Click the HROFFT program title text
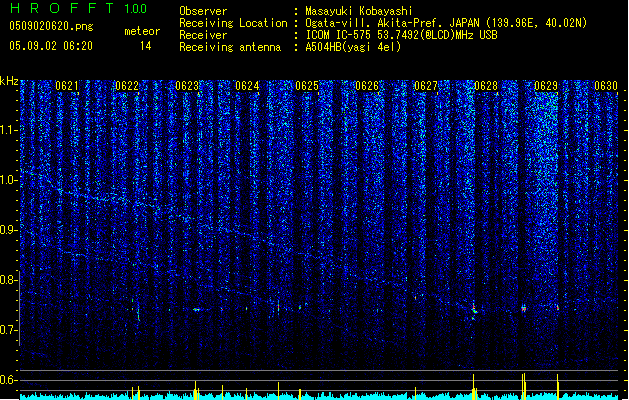The image size is (629, 400). [62, 8]
